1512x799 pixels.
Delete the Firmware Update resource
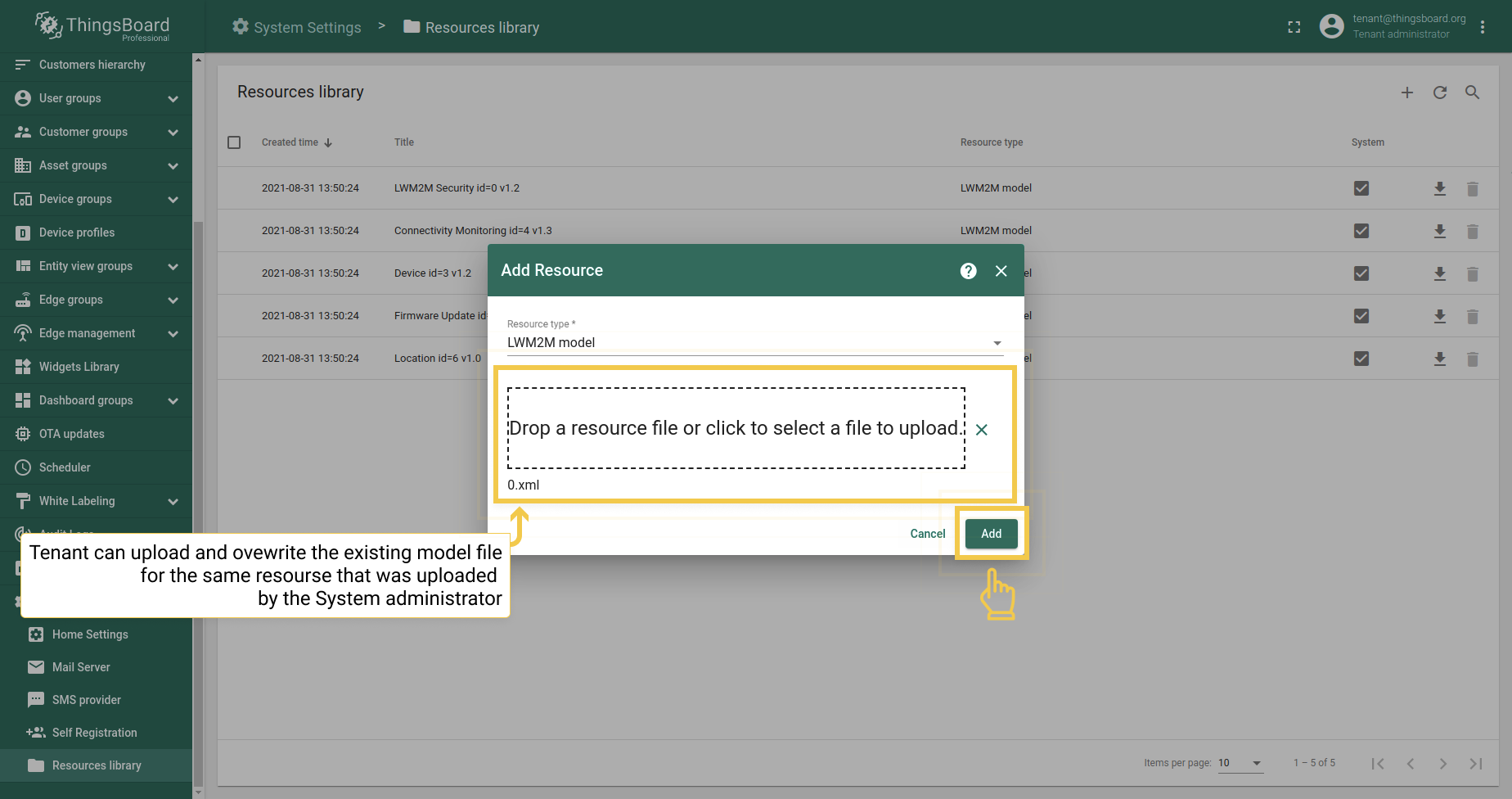tap(1473, 317)
